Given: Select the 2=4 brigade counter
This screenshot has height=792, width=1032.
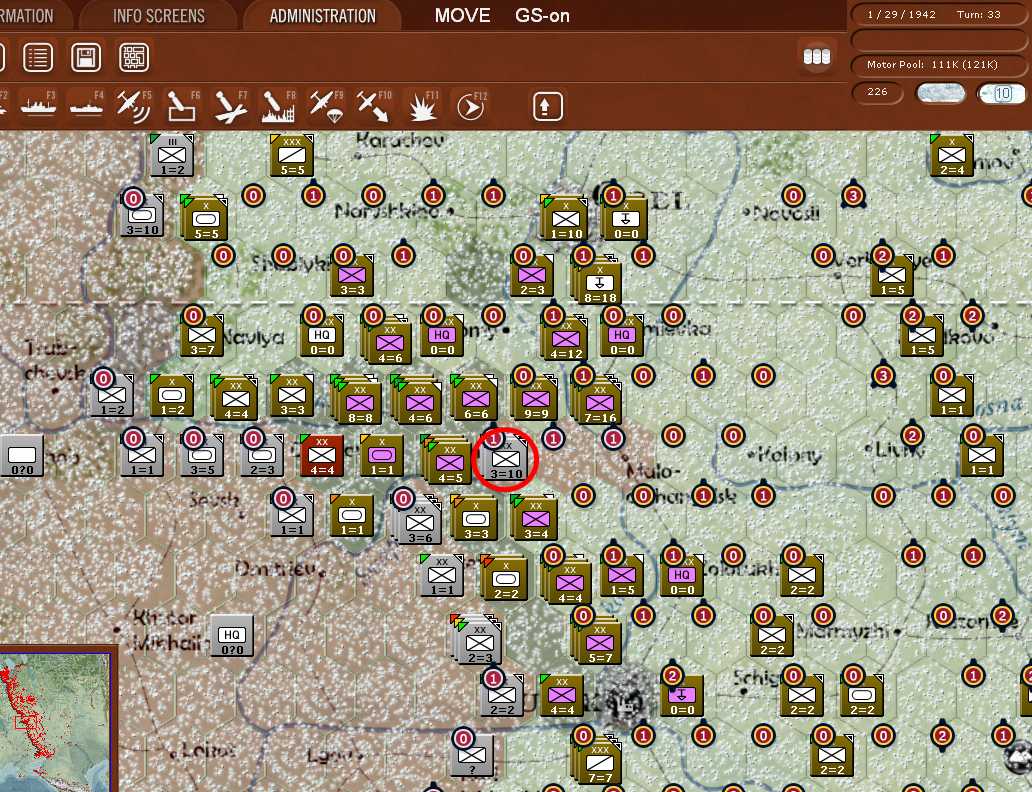Looking at the screenshot, I should 952,155.
